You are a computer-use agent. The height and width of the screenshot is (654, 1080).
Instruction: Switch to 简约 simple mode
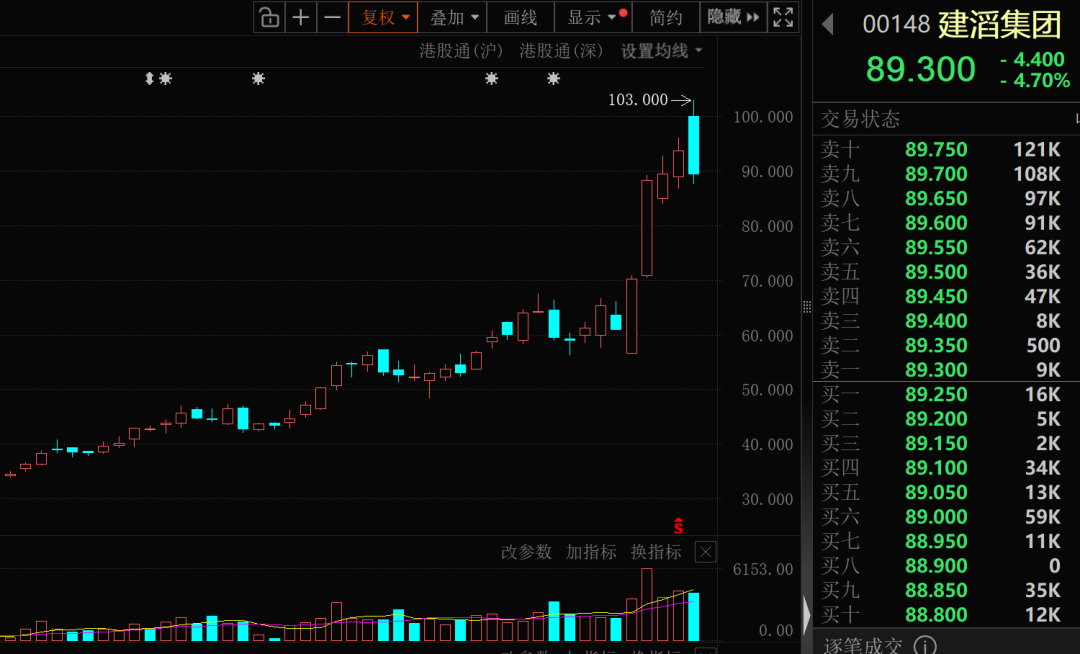pos(665,17)
